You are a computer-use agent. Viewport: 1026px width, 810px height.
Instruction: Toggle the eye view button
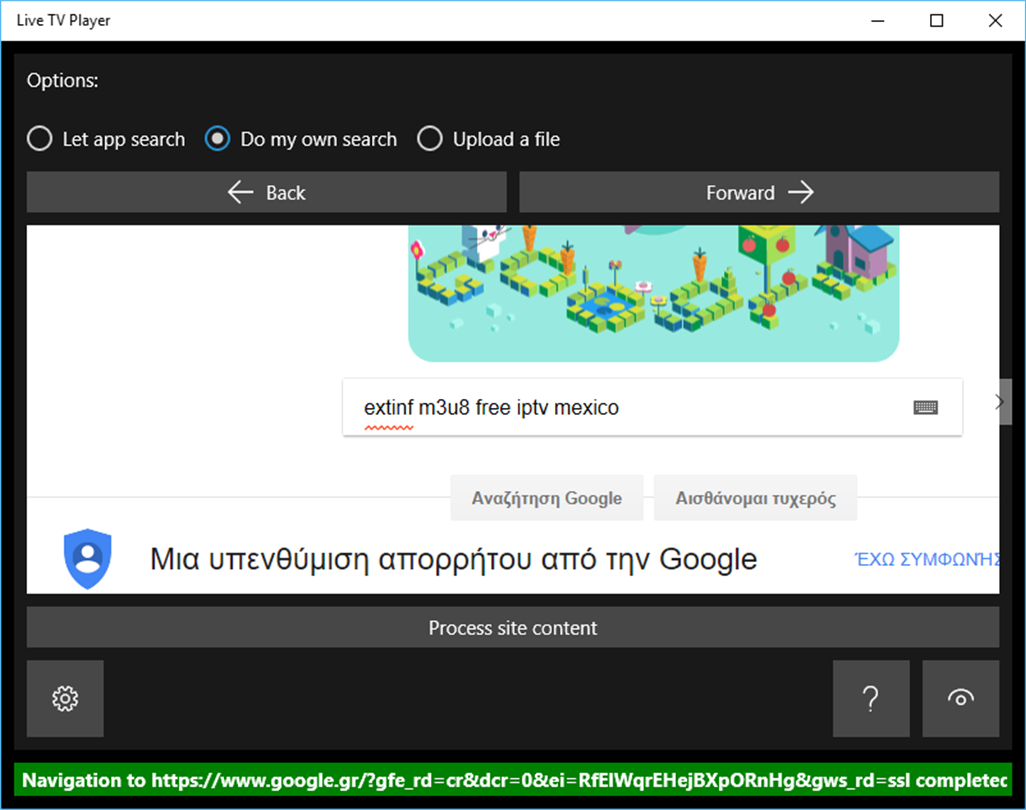click(961, 698)
